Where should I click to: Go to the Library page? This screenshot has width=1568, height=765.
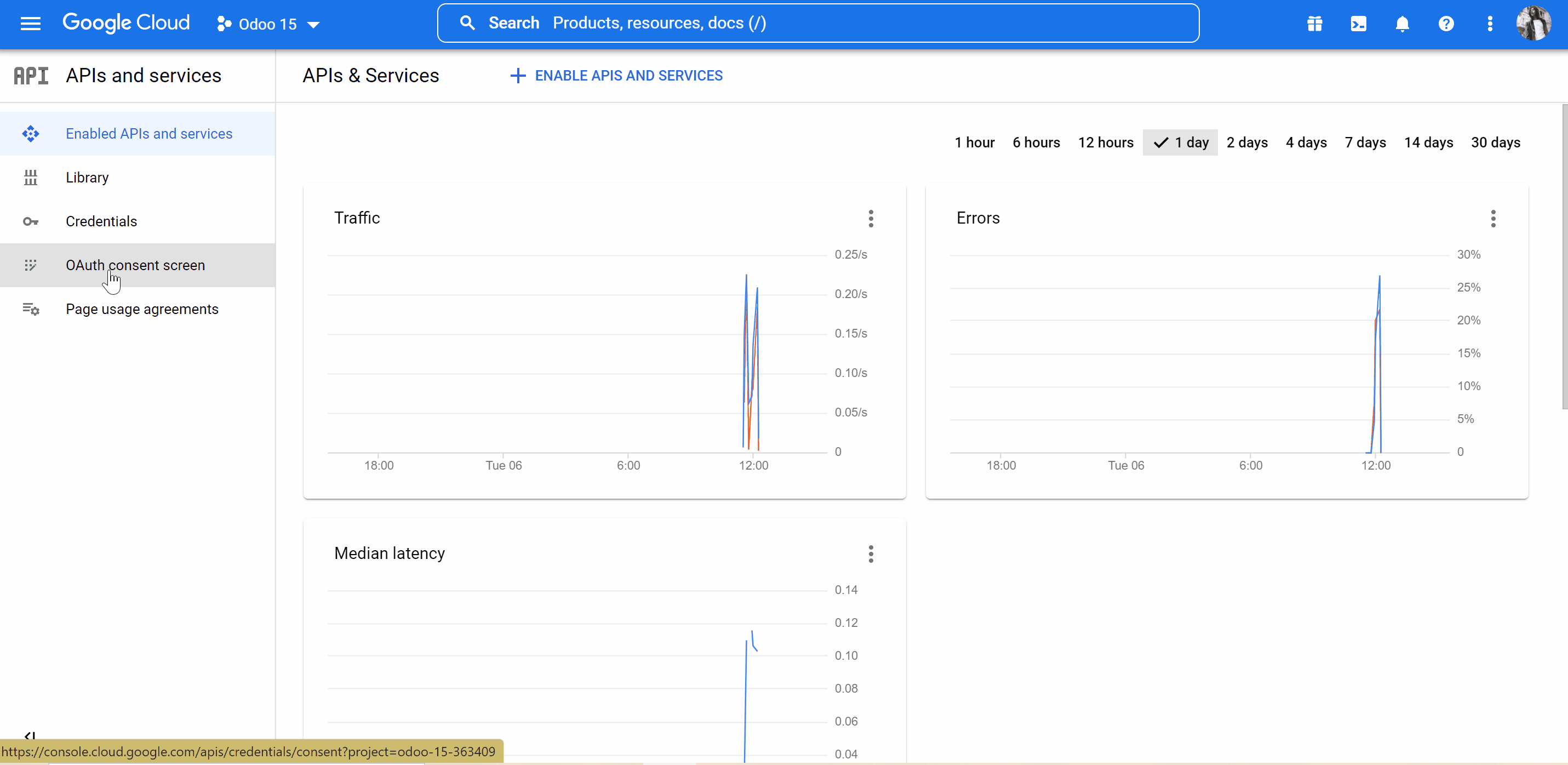tap(138, 177)
